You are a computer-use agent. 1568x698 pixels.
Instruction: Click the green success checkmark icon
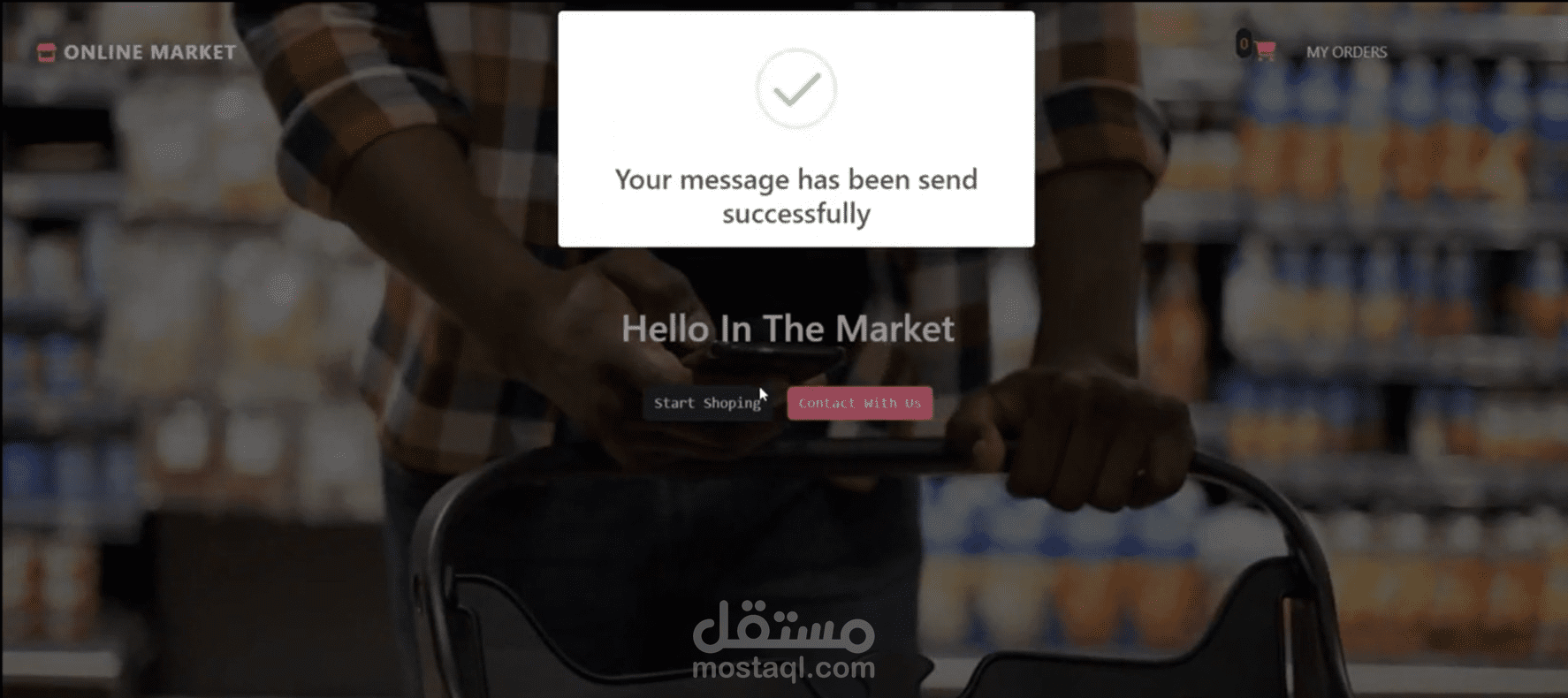(795, 88)
